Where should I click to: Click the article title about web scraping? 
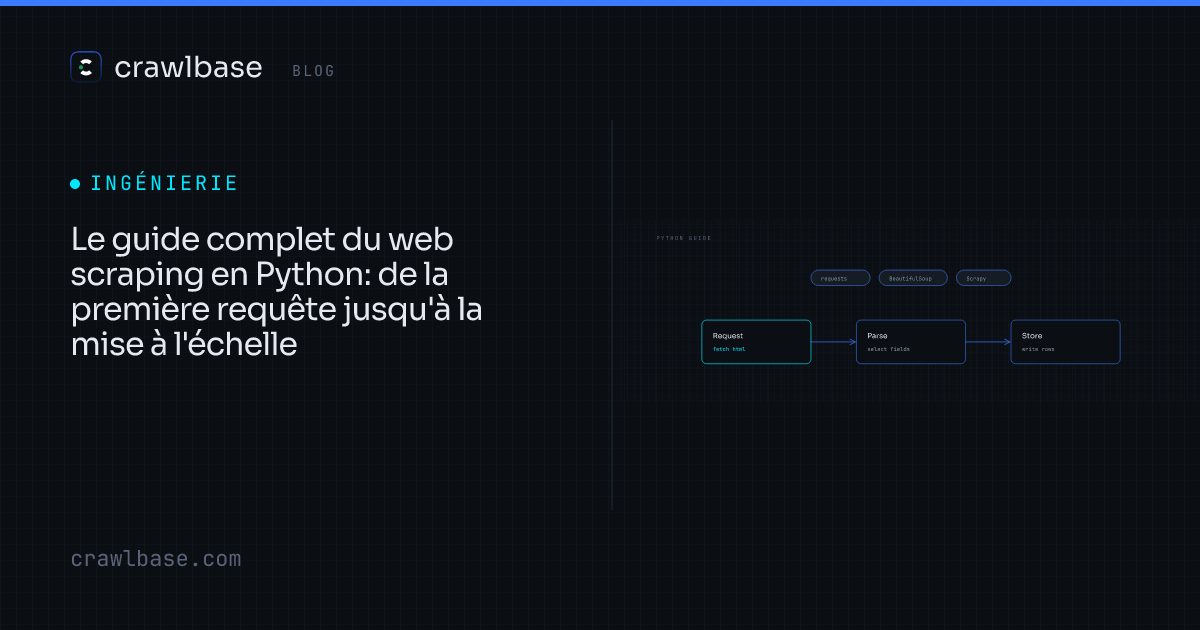pyautogui.click(x=277, y=292)
